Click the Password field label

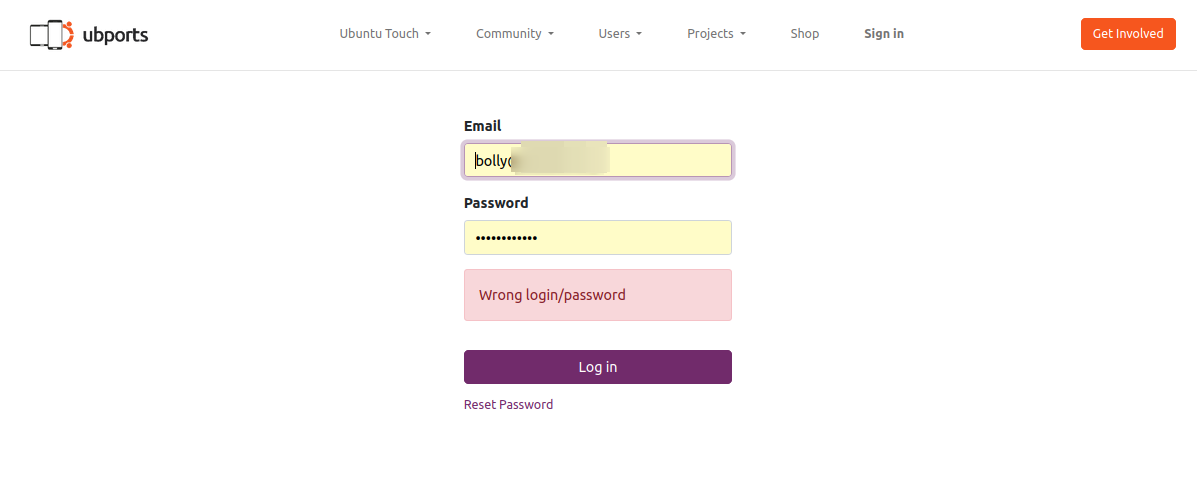pyautogui.click(x=496, y=203)
